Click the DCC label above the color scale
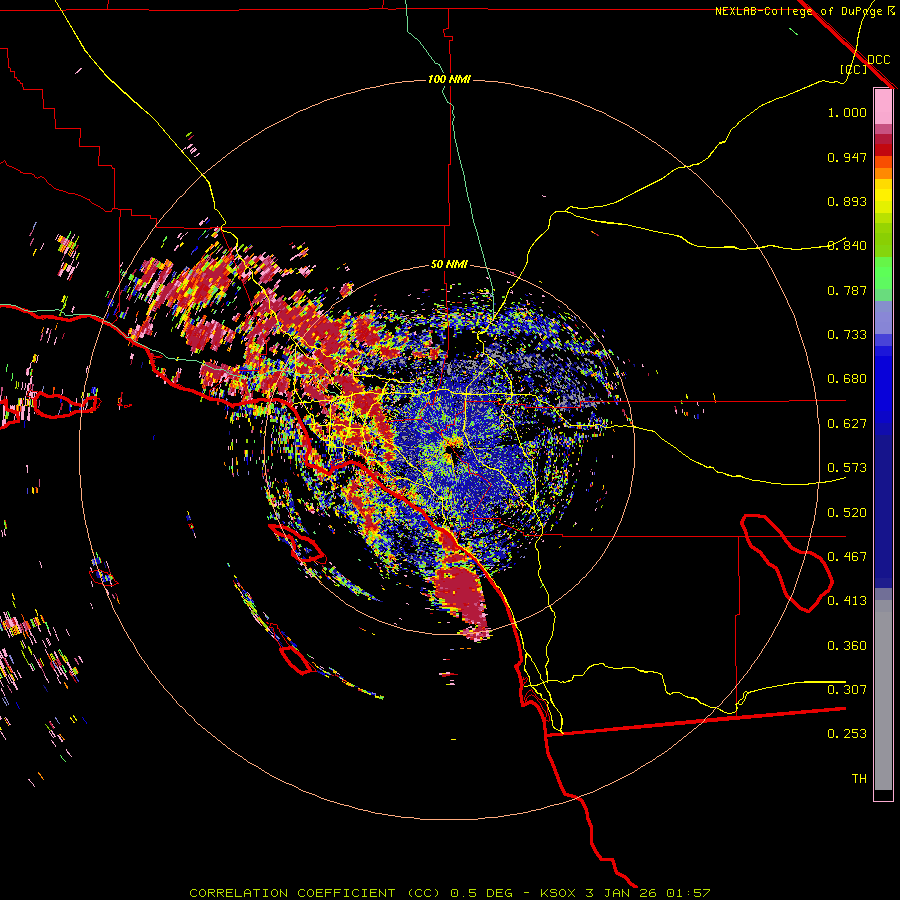Image resolution: width=900 pixels, height=900 pixels. [x=879, y=60]
